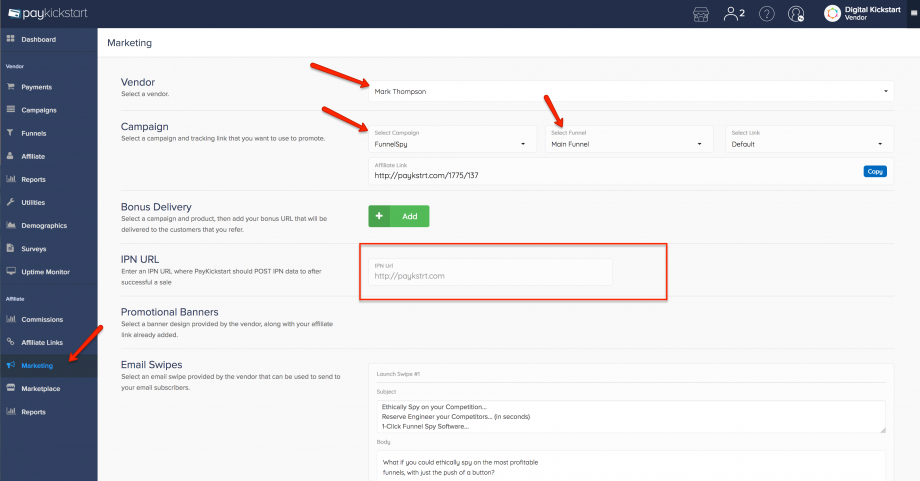Open the users icon with count 2
Image resolution: width=920 pixels, height=481 pixels.
734,13
